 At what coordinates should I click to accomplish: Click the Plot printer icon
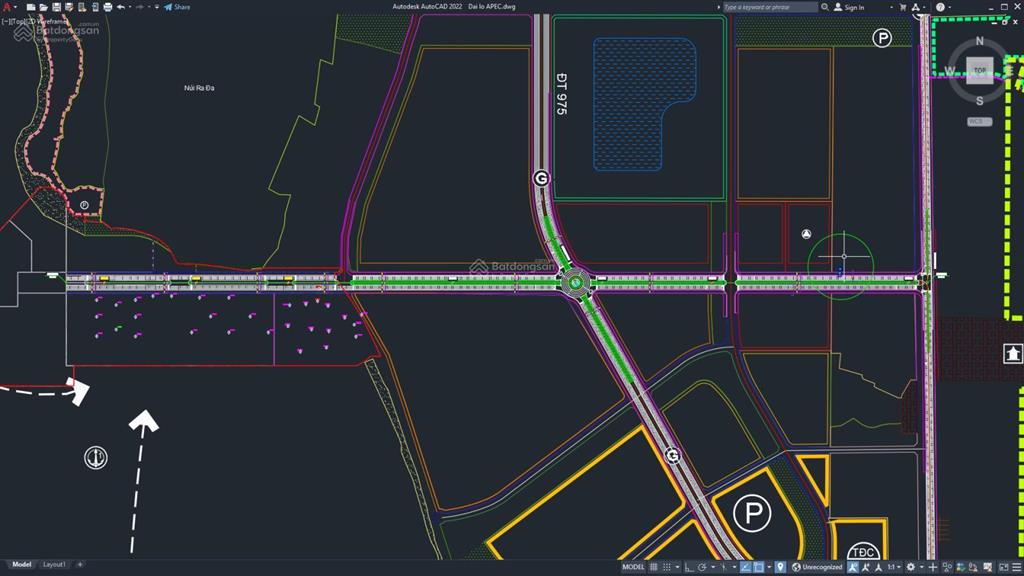(x=106, y=6)
